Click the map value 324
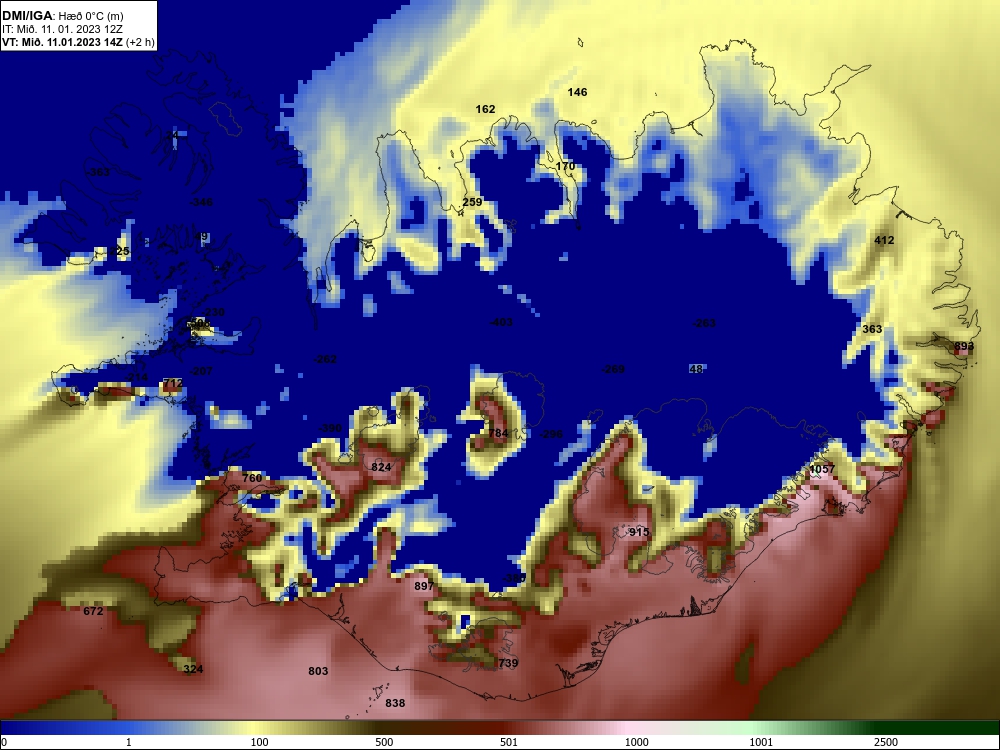 point(193,669)
